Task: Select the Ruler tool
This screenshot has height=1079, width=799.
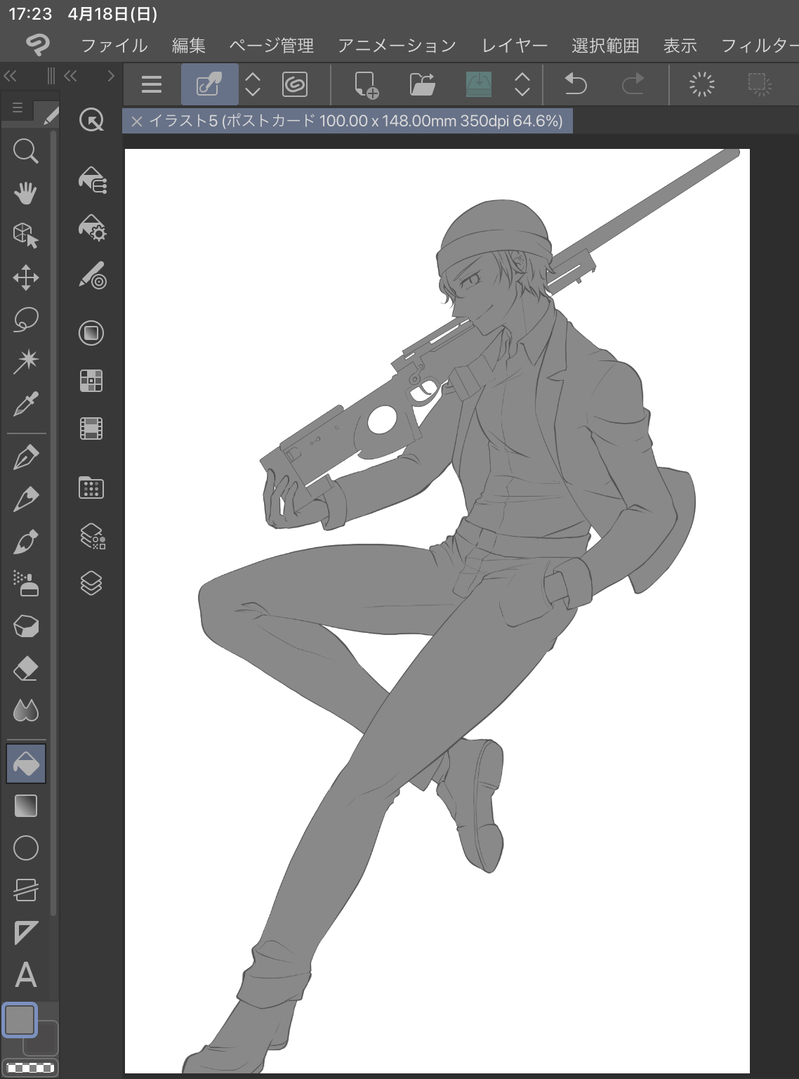Action: (x=25, y=932)
